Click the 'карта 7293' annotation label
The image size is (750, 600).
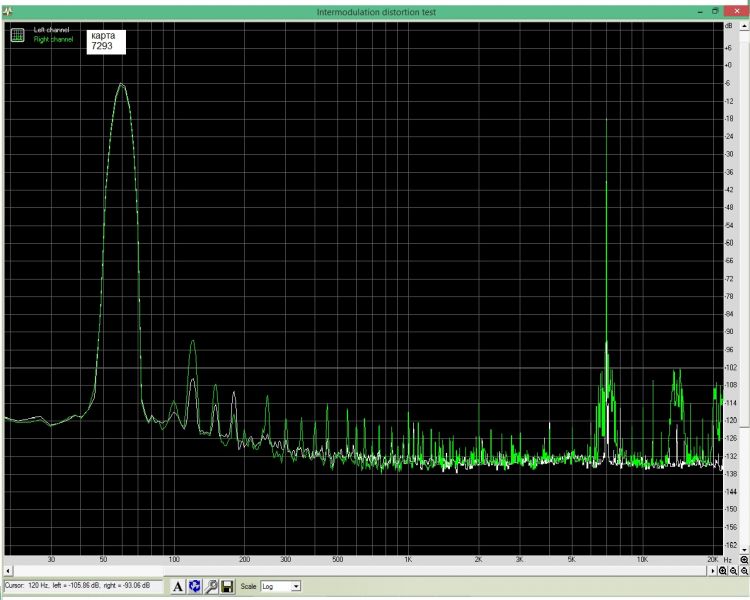point(106,42)
